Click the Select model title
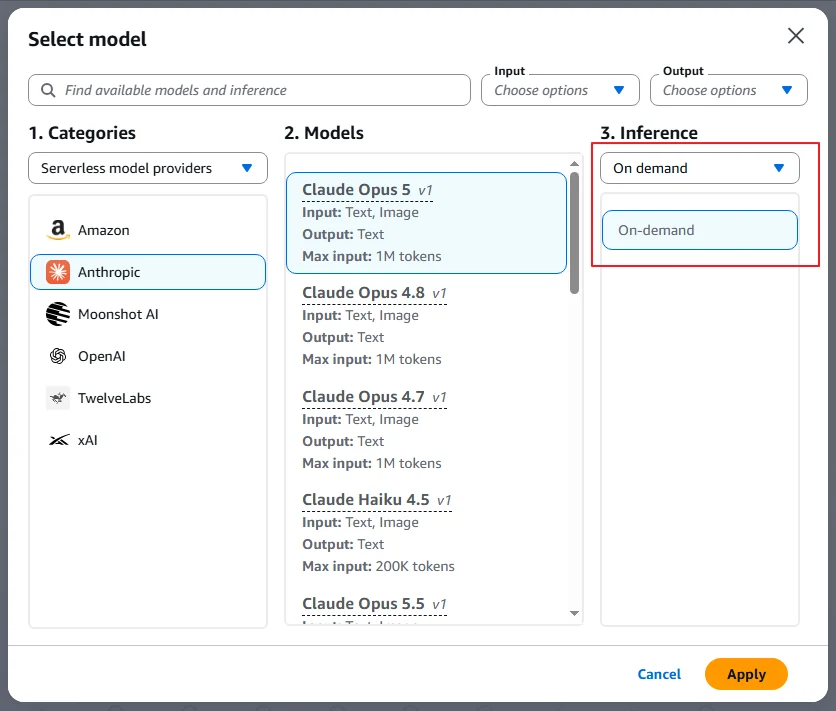The height and width of the screenshot is (711, 836). tap(87, 39)
